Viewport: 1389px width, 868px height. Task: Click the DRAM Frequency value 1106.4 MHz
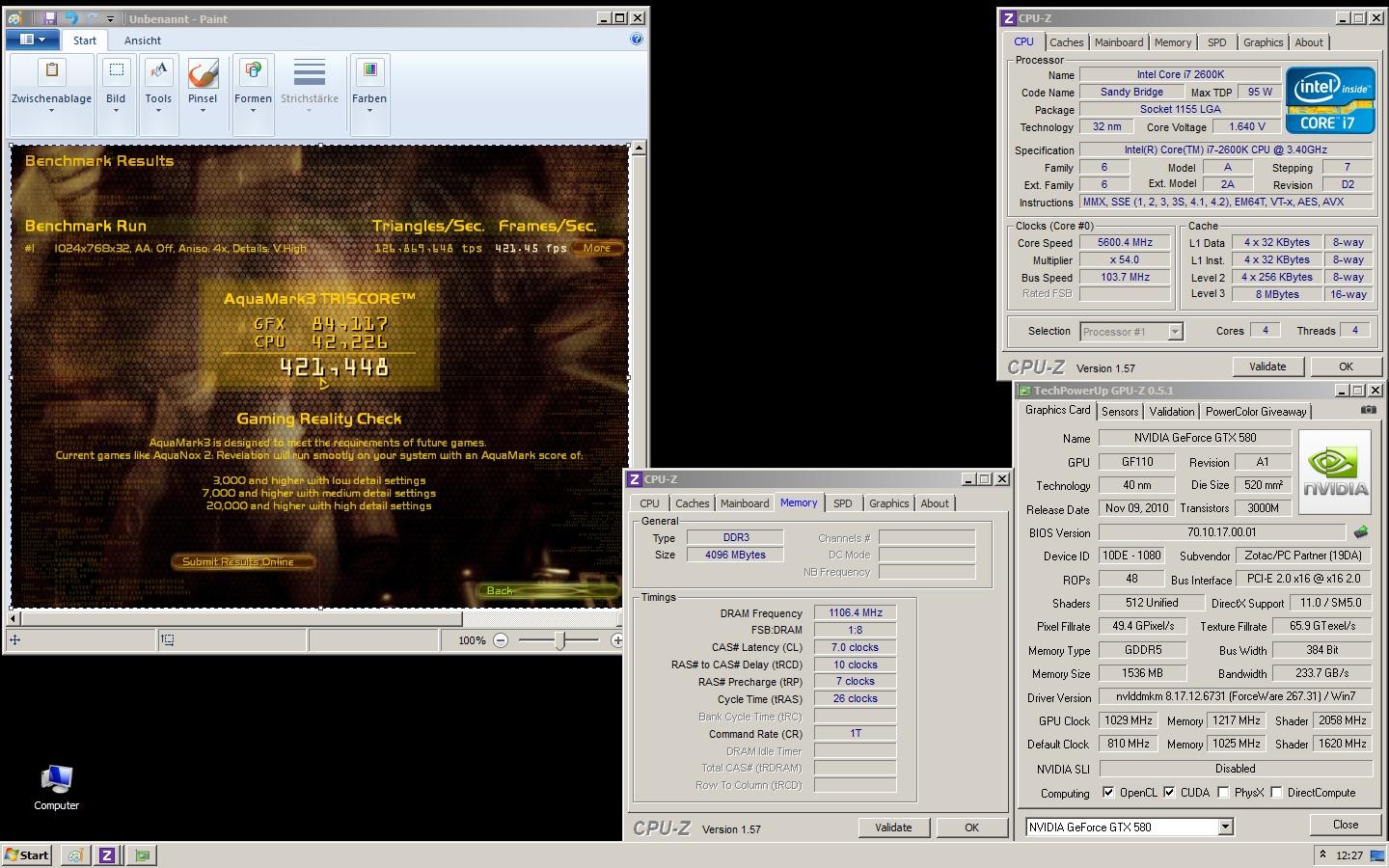[856, 612]
